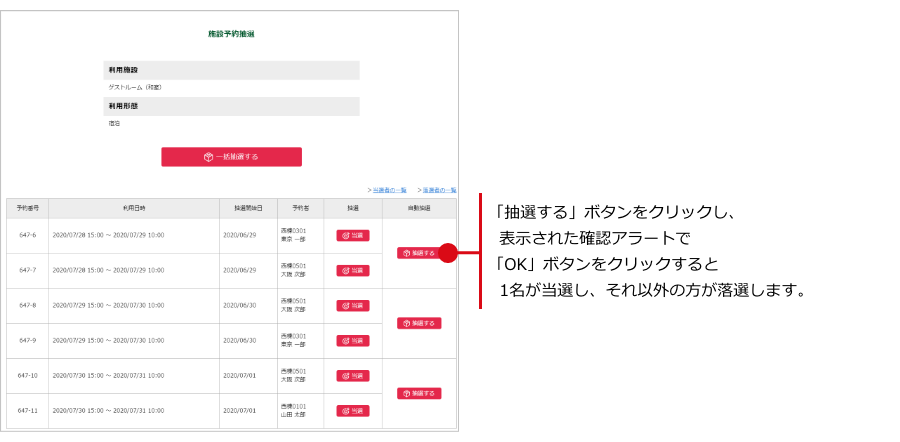Click the 予約番号 column header
Screen dimensions: 900x442
[x=28, y=208]
